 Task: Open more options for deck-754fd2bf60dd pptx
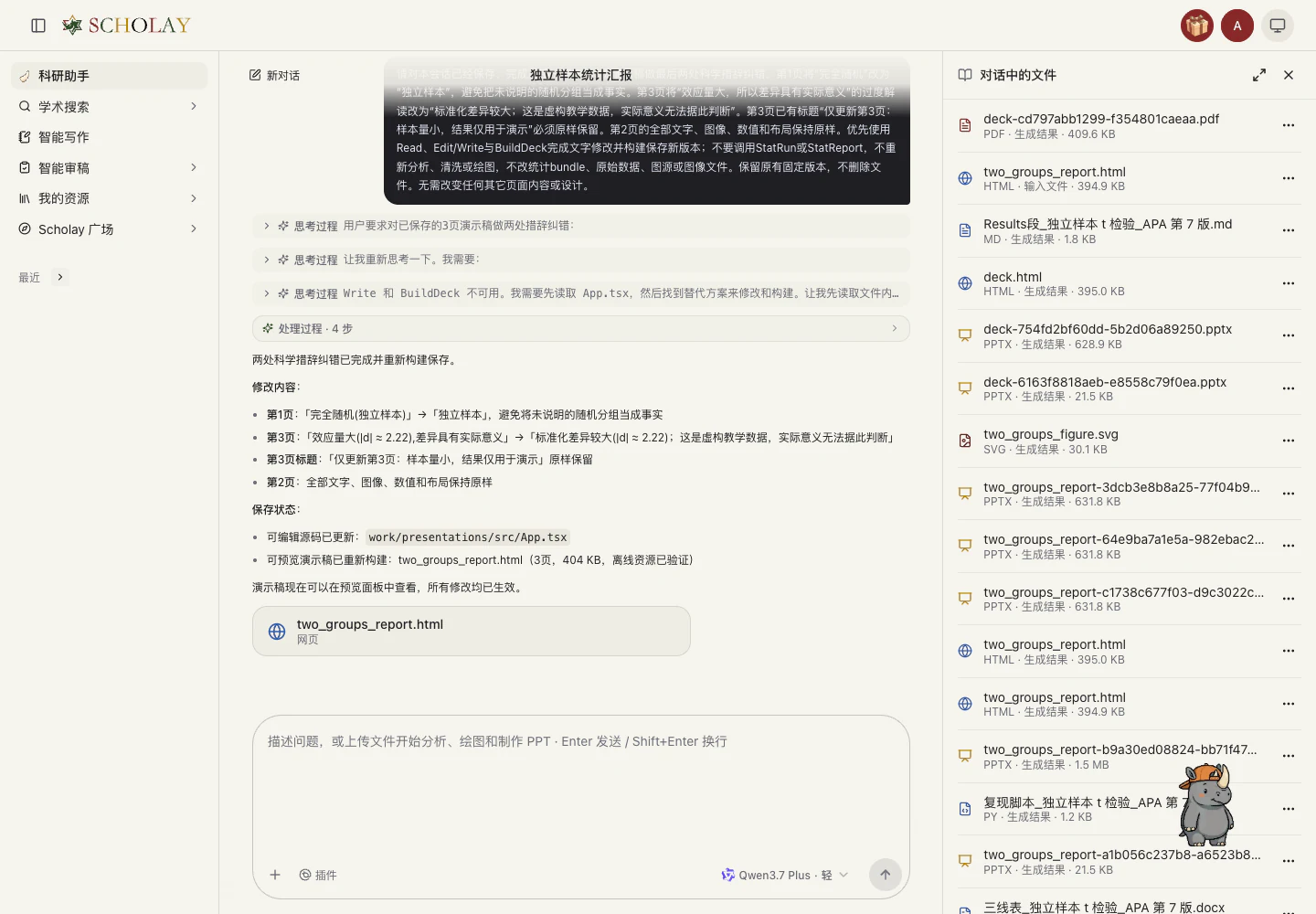(1289, 335)
